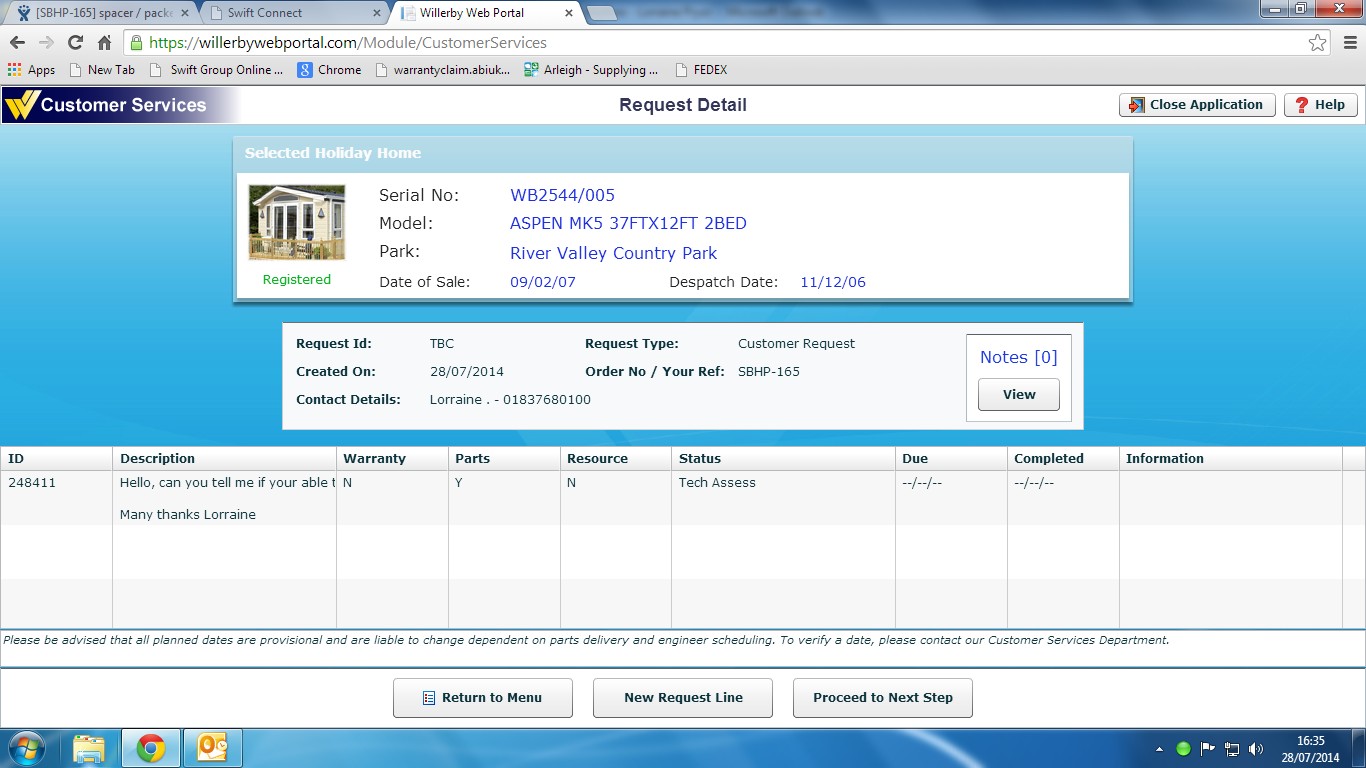Click the holiday home thumbnail image
The height and width of the screenshot is (768, 1366).
pos(297,222)
